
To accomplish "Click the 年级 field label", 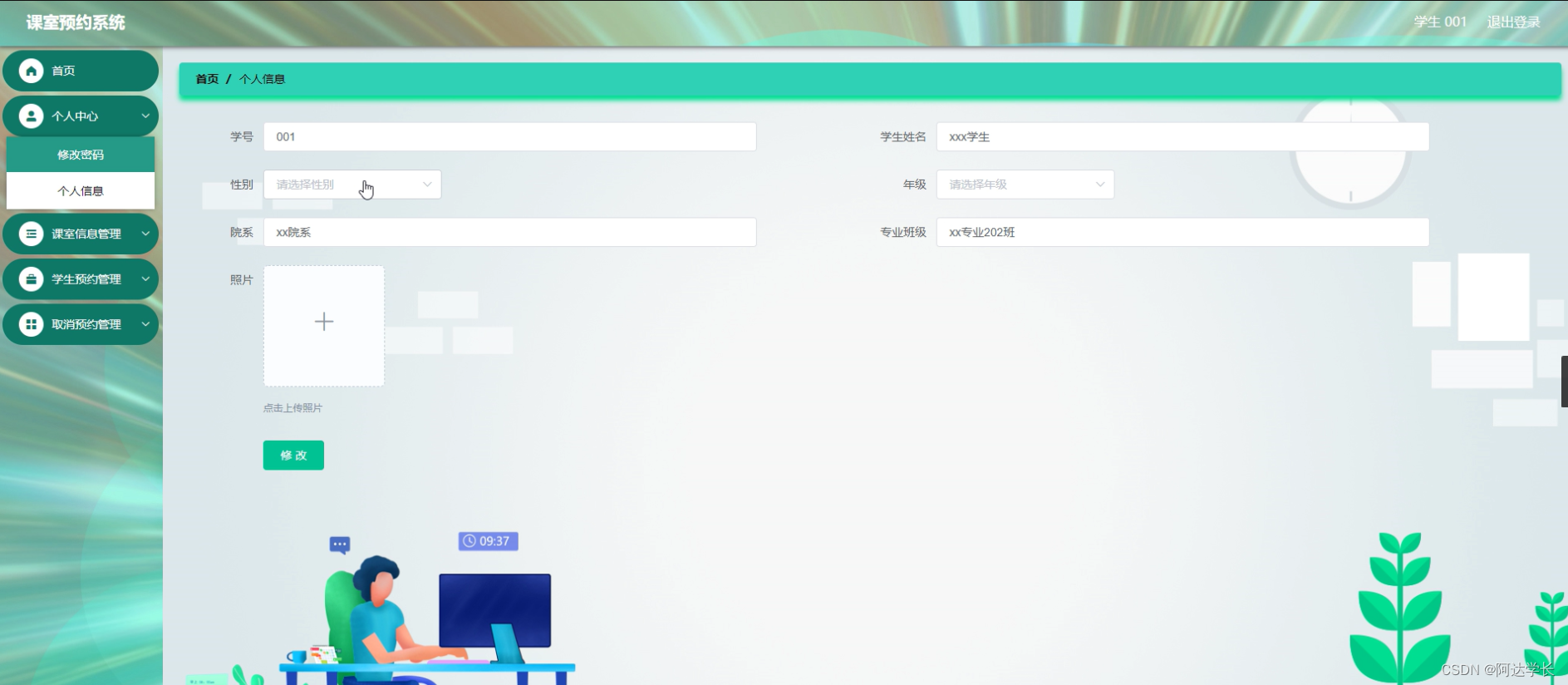I will (915, 185).
